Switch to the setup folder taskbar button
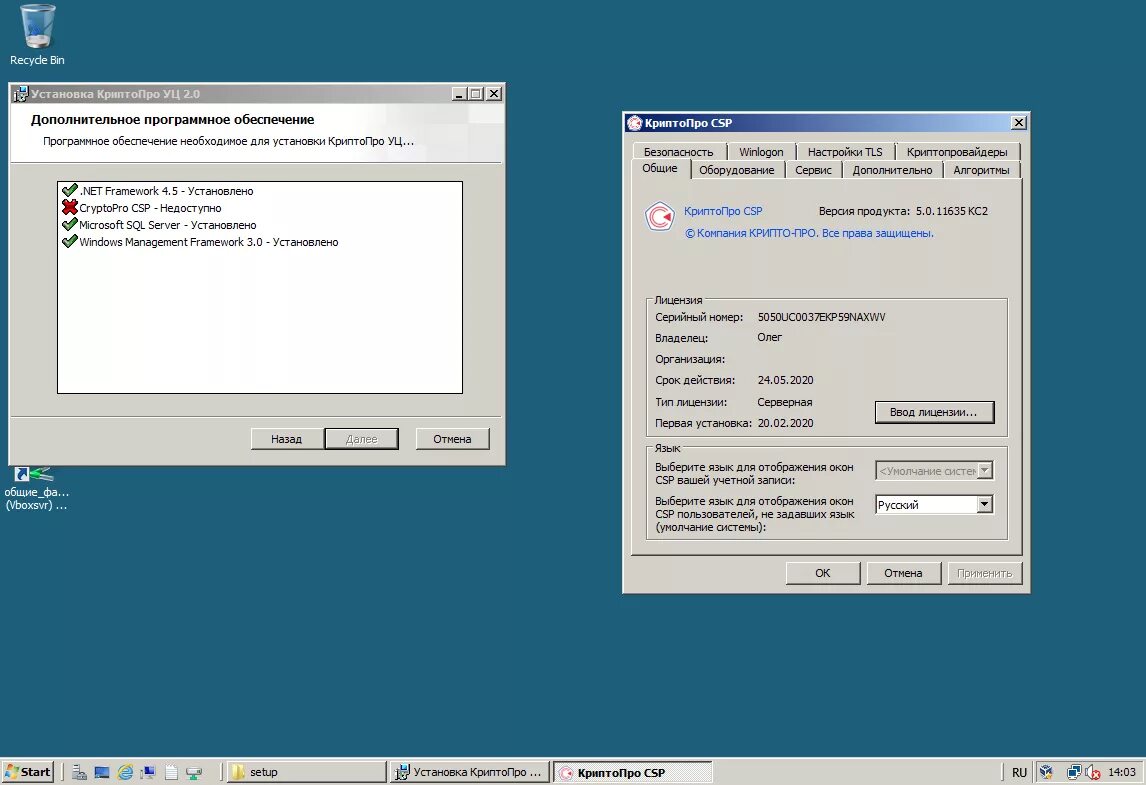Viewport: 1146px width, 785px height. [306, 772]
